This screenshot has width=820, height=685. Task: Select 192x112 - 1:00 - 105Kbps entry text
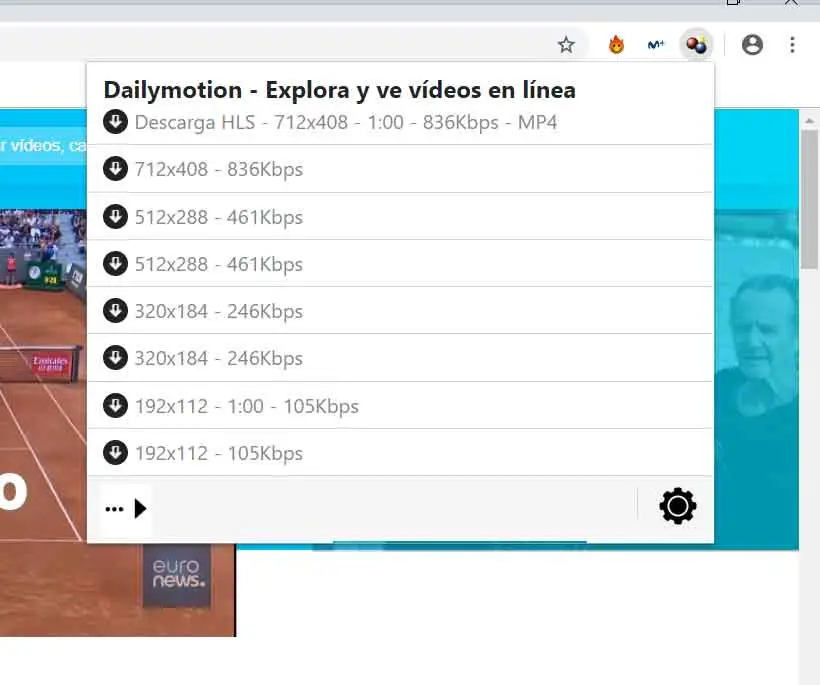tap(247, 407)
